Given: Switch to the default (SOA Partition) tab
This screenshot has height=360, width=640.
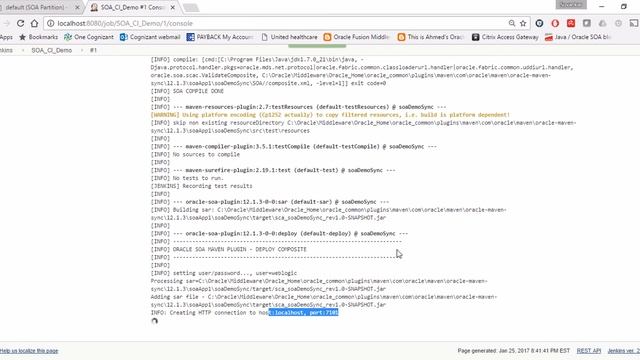Looking at the screenshot, I should (x=38, y=7).
